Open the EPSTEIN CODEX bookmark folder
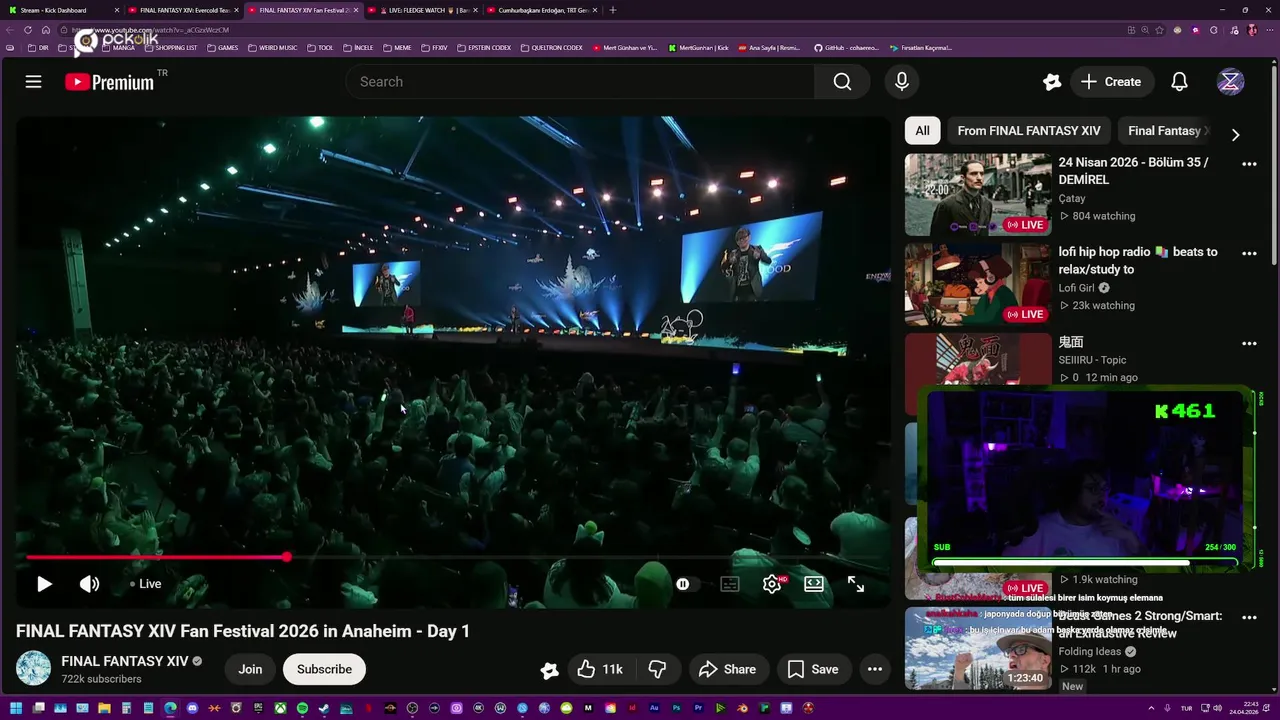1280x720 pixels. point(483,48)
